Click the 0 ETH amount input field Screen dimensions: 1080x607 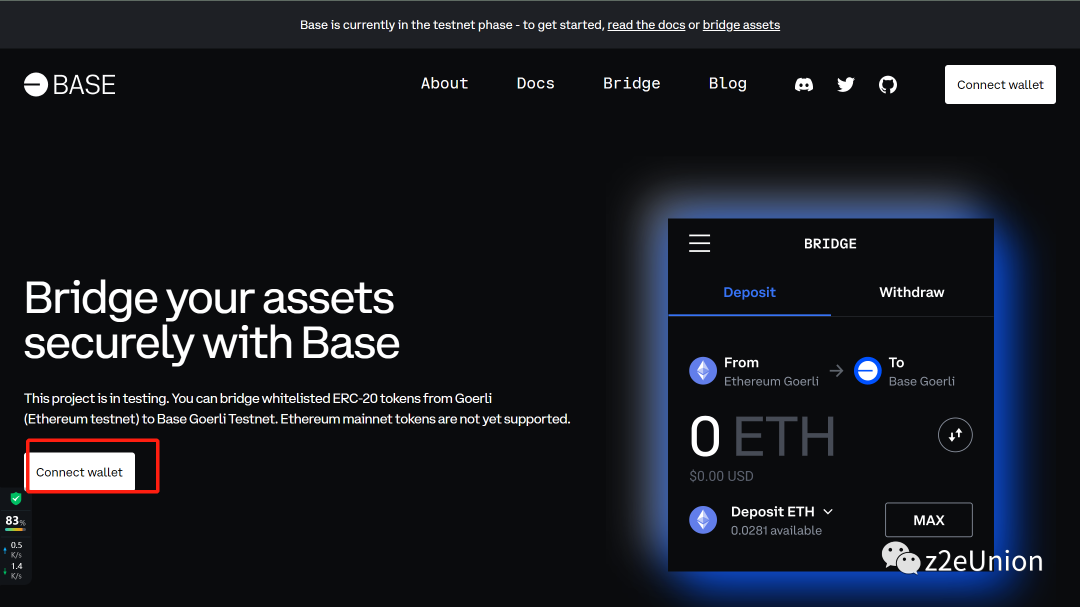760,436
